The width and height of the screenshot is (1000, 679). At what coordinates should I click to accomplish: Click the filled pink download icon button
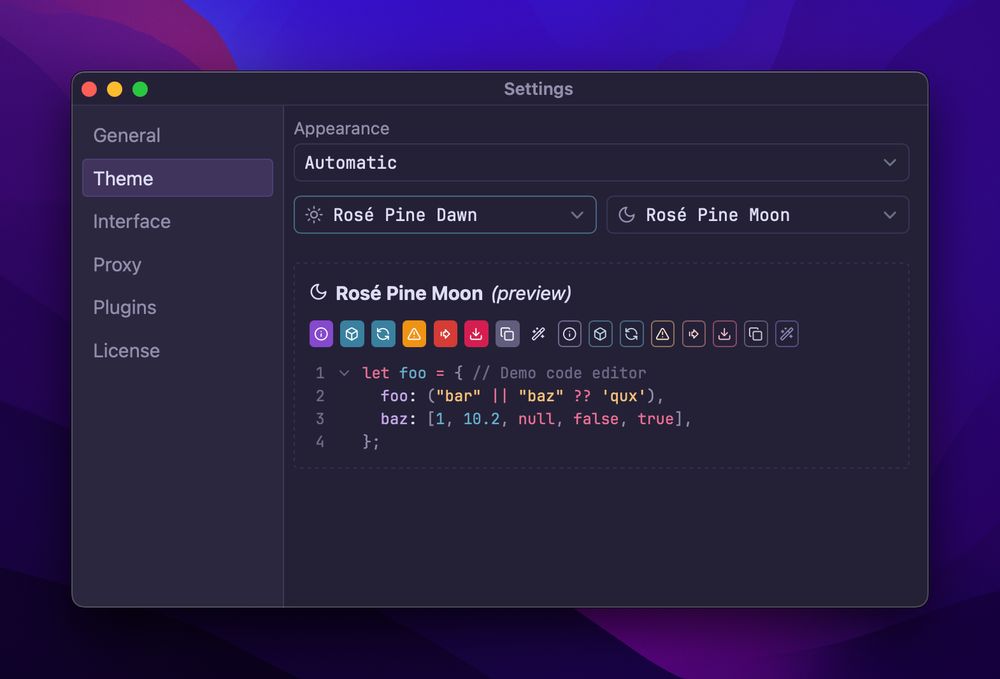point(476,334)
